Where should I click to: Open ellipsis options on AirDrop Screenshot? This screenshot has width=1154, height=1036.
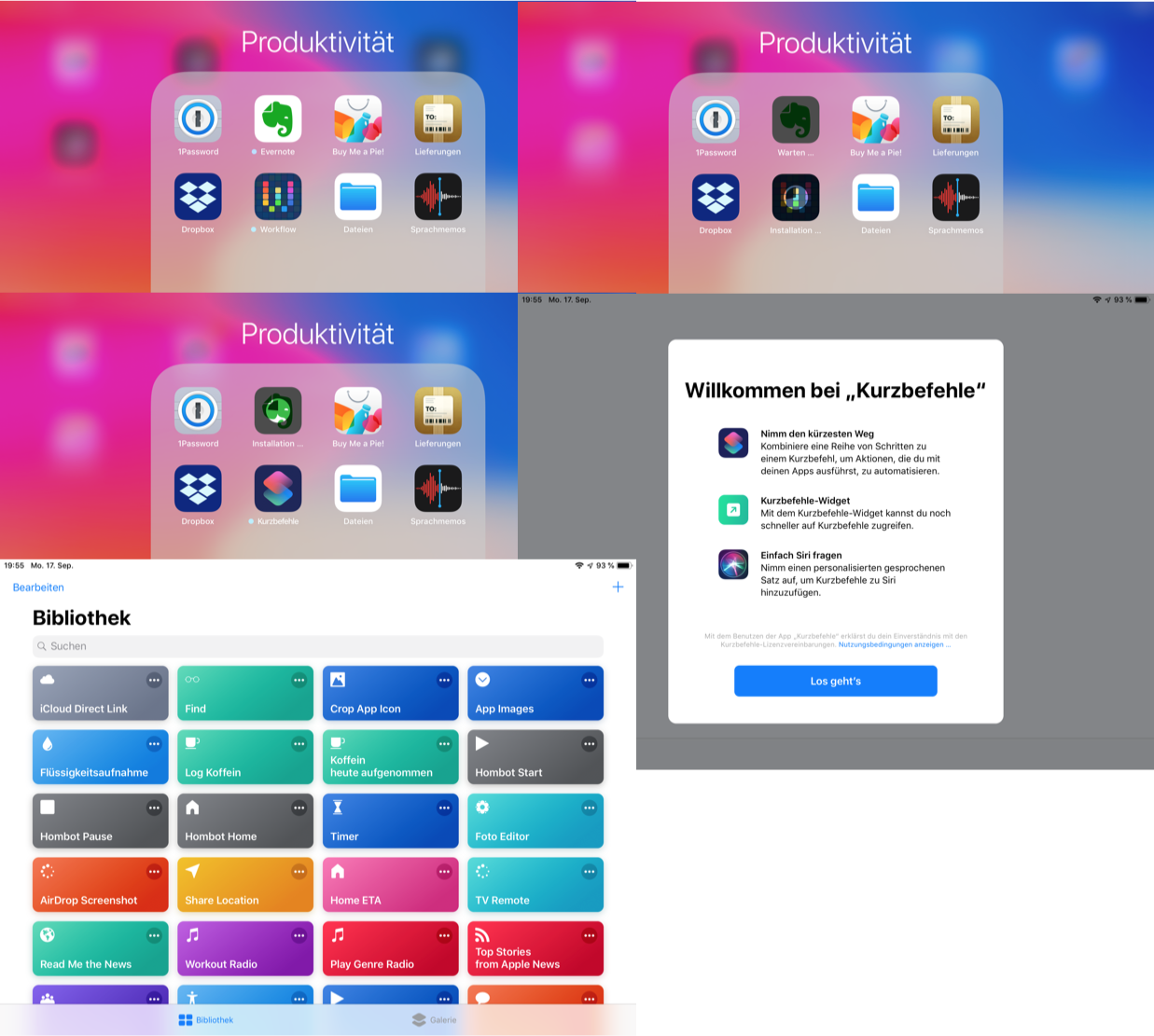(154, 872)
